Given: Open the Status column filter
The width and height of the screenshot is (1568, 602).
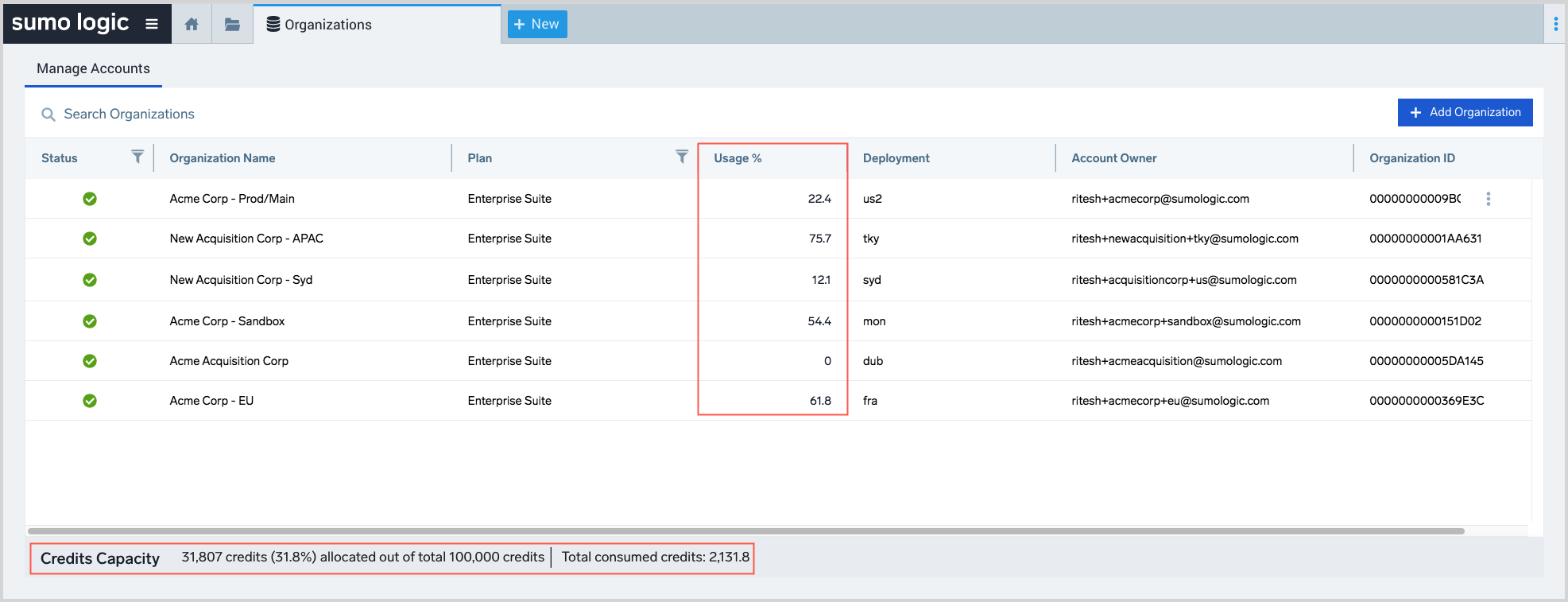Looking at the screenshot, I should pos(137,157).
